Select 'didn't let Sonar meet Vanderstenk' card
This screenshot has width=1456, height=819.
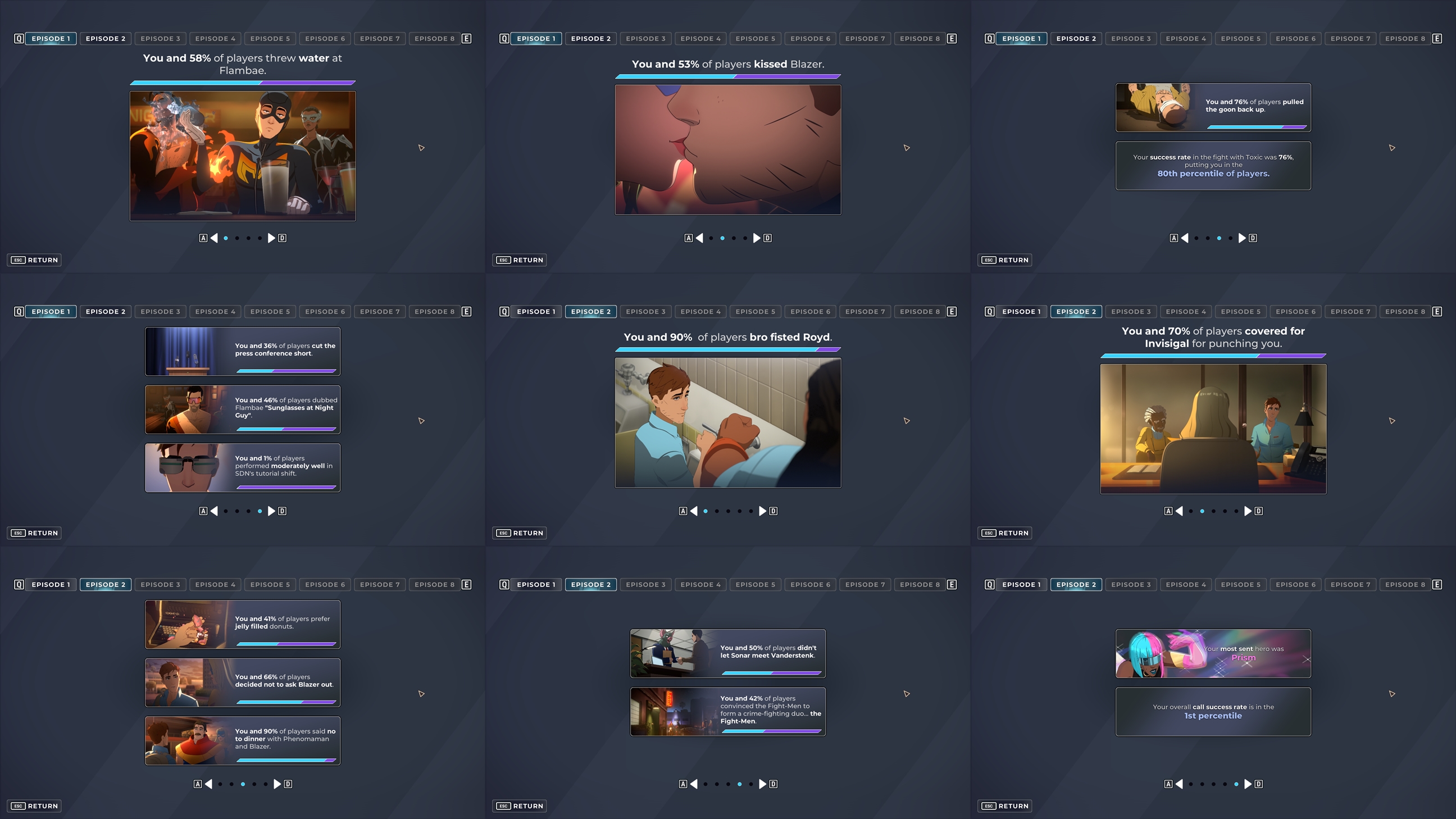[x=727, y=653]
